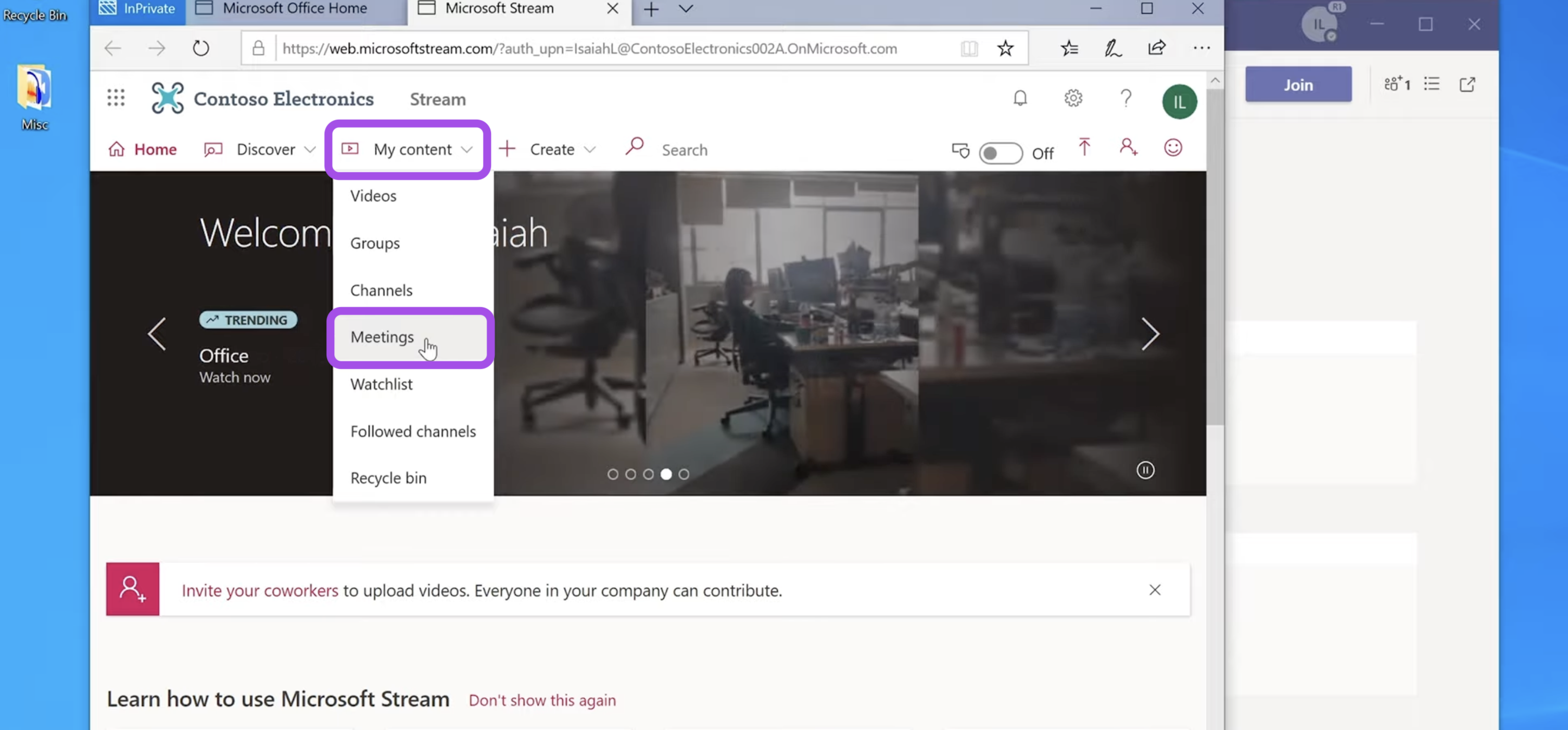Click the invite coworkers person icon
Screen dimensions: 1568x730
1128,147
